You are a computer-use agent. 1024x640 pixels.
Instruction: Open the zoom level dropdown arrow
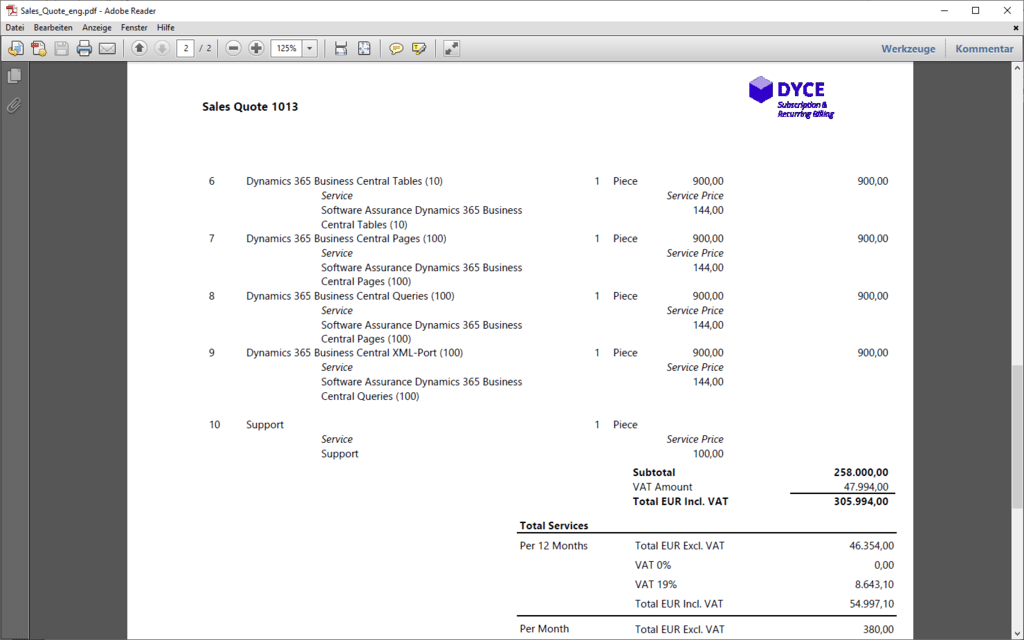310,48
